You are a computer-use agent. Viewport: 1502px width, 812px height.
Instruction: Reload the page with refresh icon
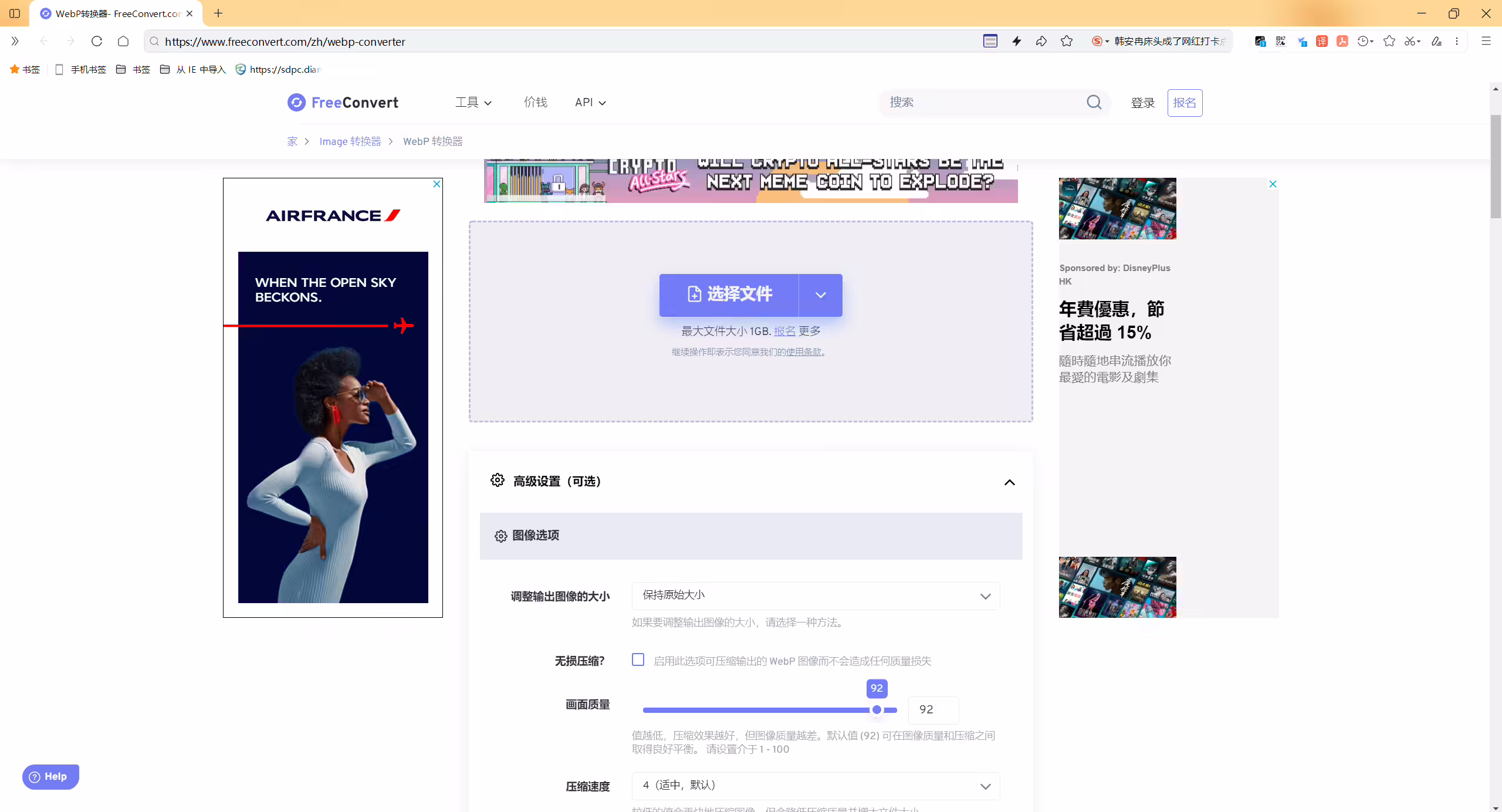[97, 41]
